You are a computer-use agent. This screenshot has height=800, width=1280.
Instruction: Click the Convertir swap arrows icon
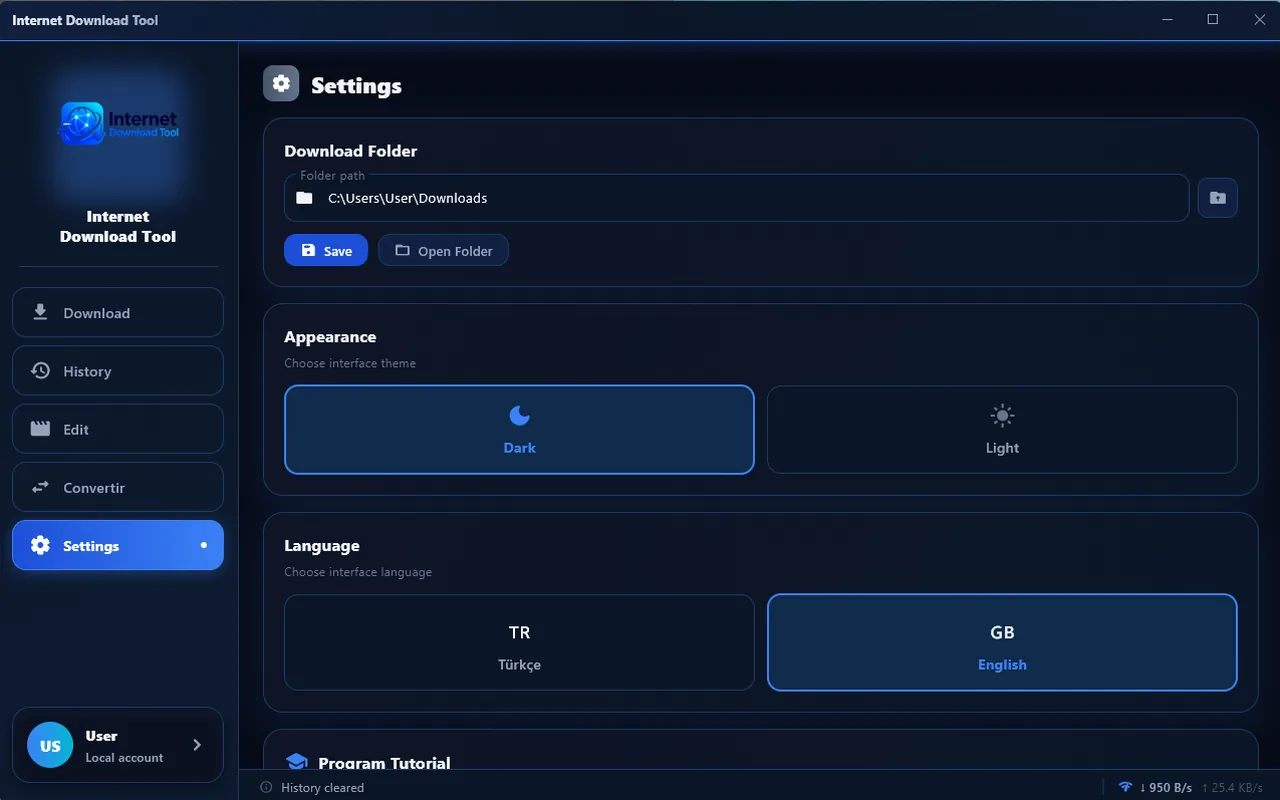click(x=40, y=487)
